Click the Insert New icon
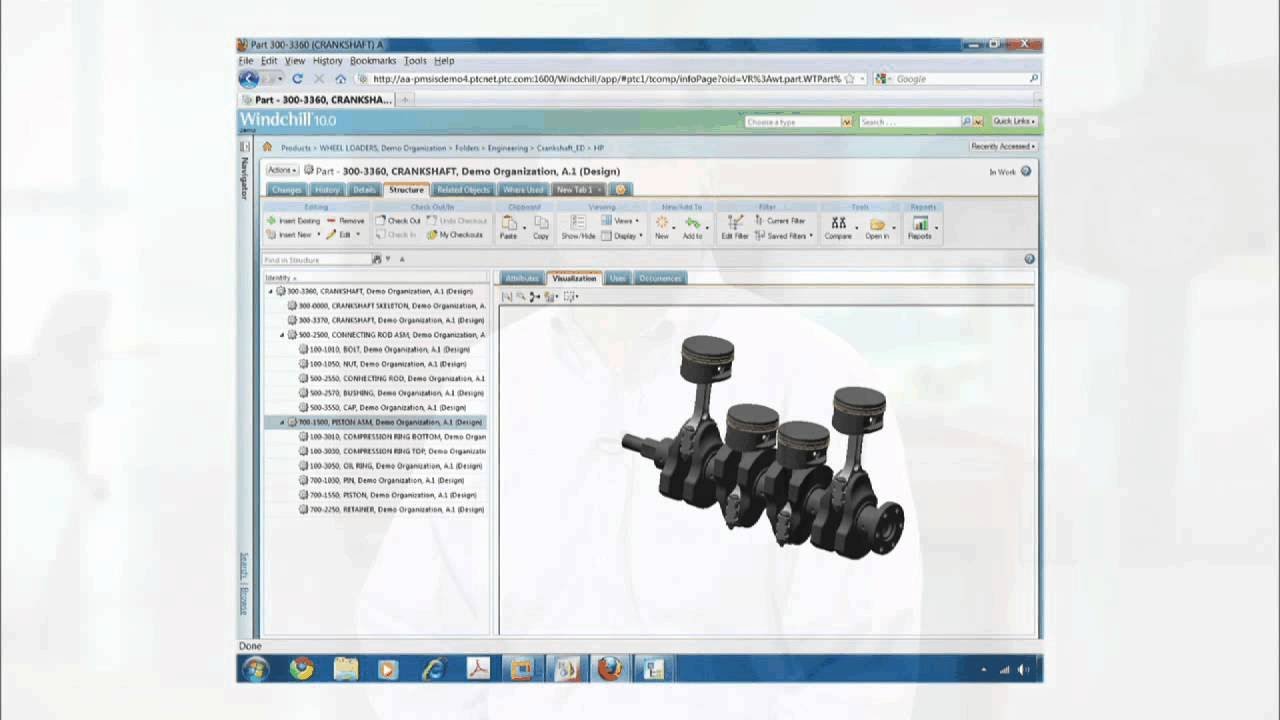The height and width of the screenshot is (720, 1280). coord(271,235)
